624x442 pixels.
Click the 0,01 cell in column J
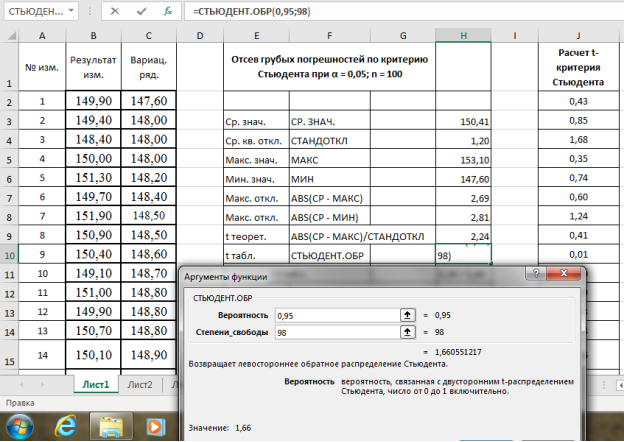[x=578, y=254]
